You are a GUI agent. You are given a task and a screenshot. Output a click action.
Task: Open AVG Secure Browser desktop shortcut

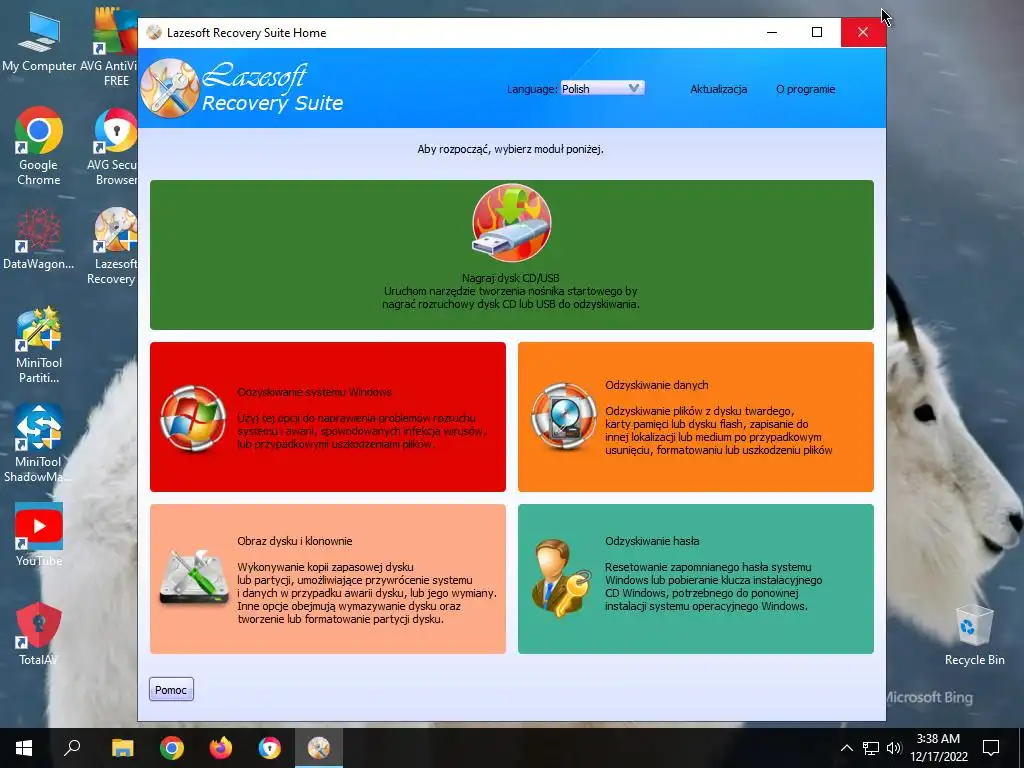114,146
